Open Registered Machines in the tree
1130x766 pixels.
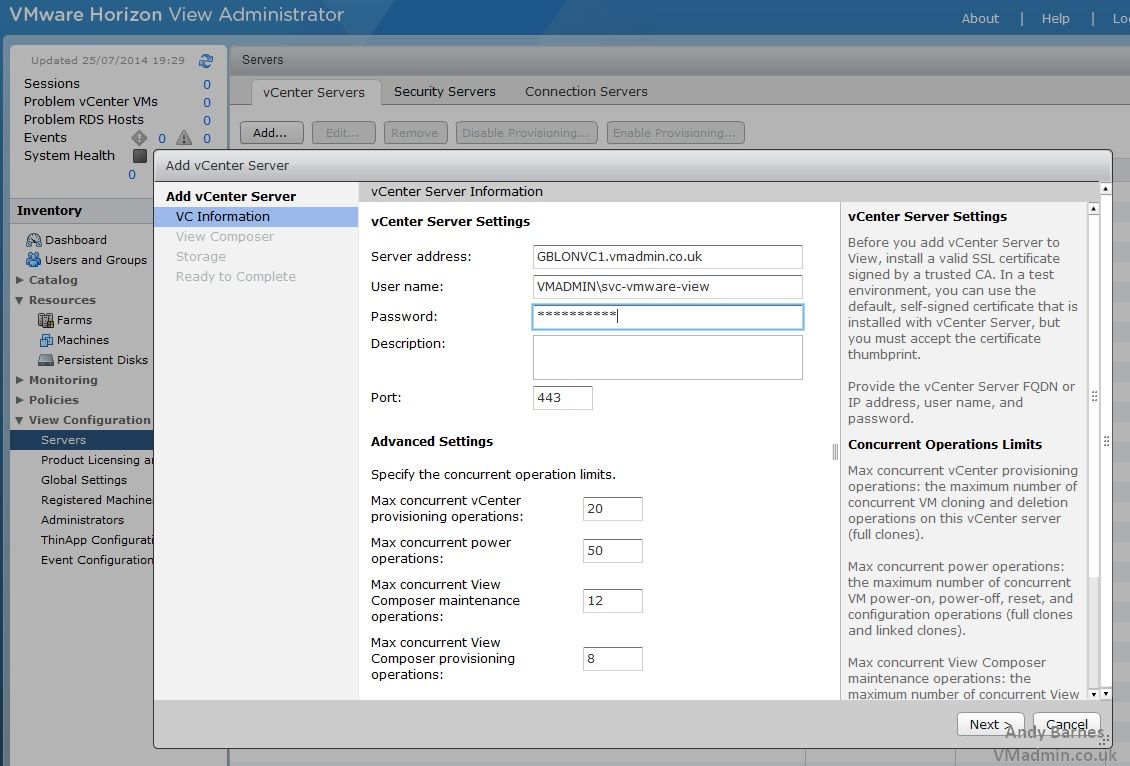(97, 500)
